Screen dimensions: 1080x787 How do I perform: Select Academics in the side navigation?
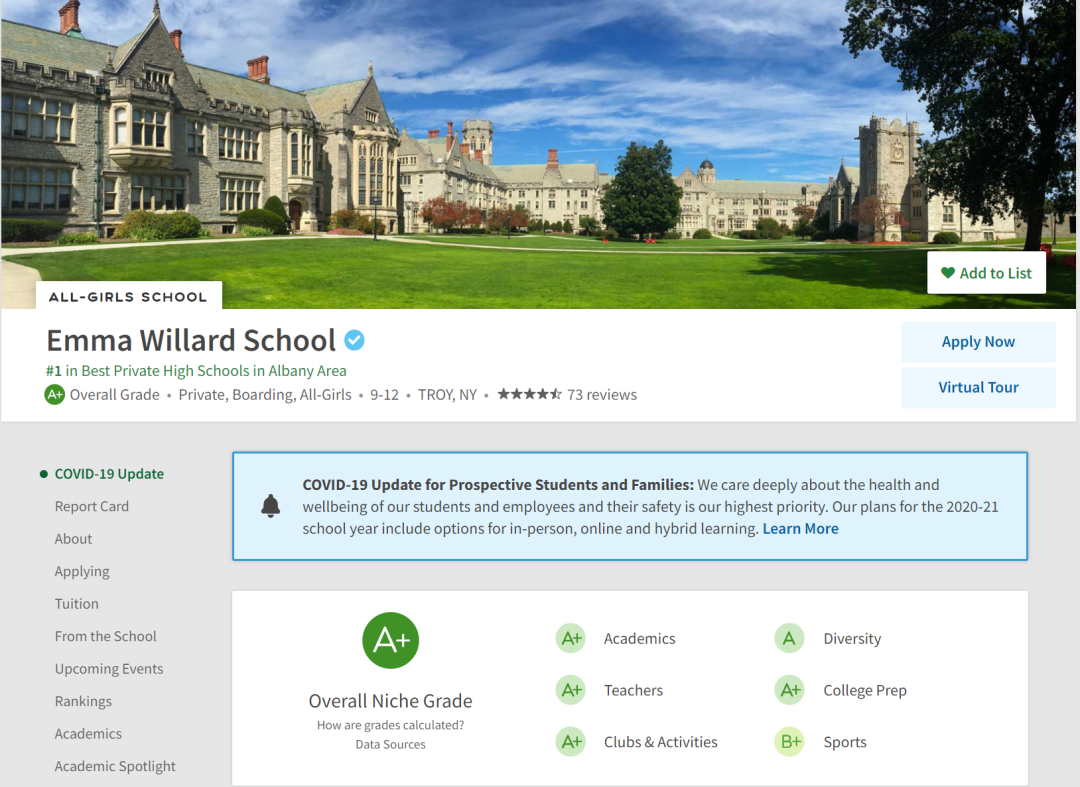[x=88, y=733]
